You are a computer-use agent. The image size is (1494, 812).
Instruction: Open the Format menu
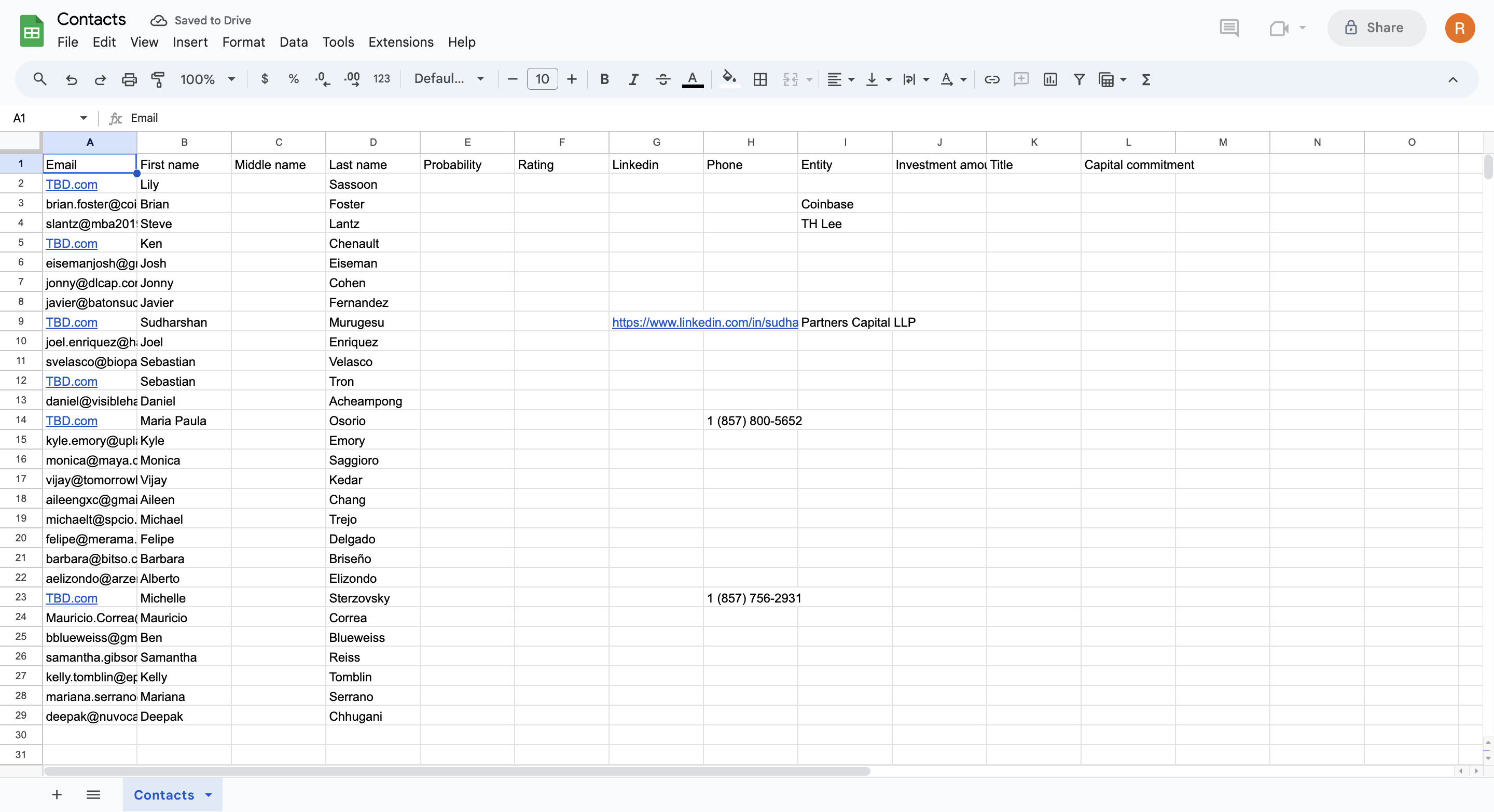click(244, 41)
